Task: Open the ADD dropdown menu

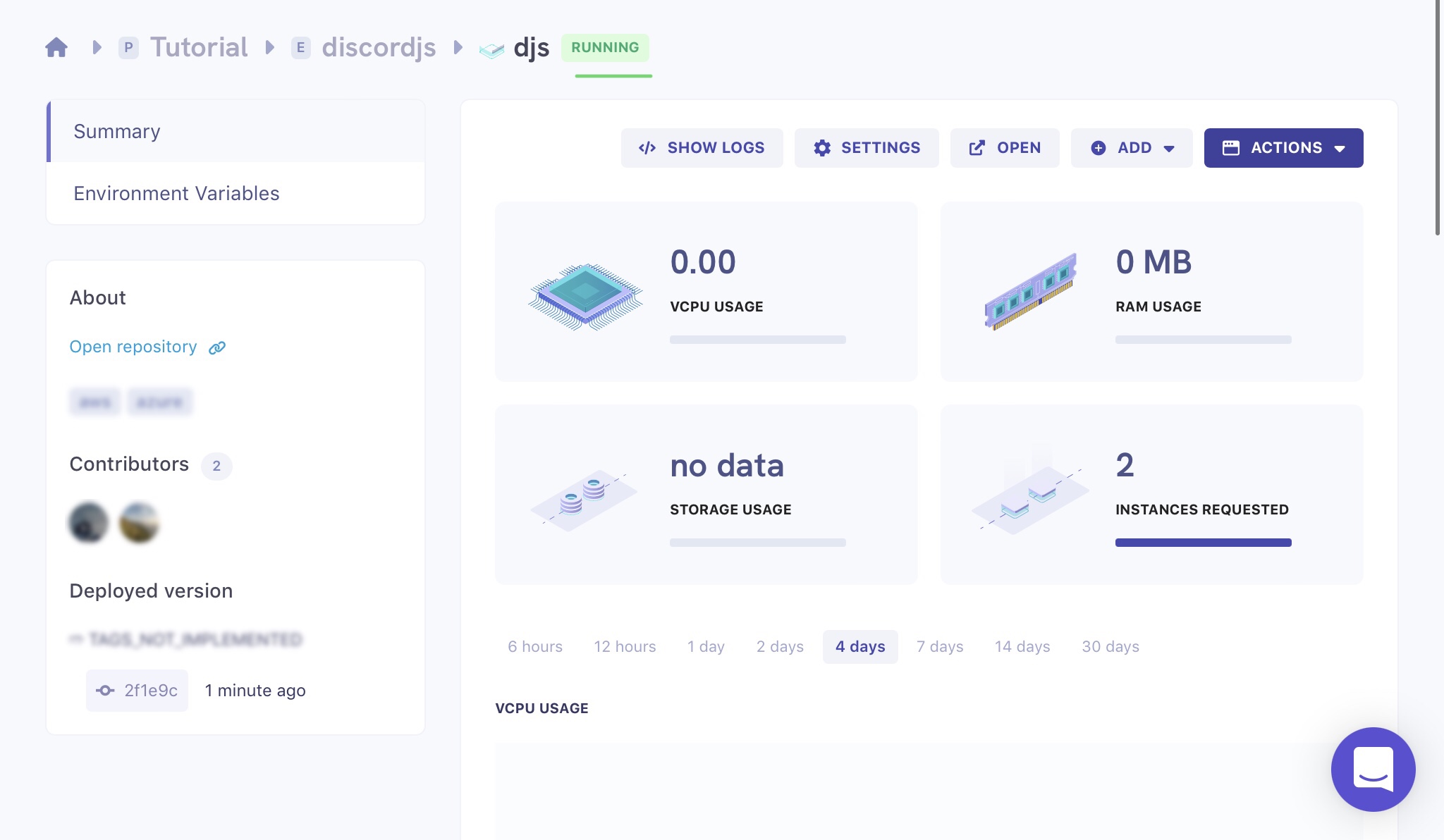Action: (x=1132, y=148)
